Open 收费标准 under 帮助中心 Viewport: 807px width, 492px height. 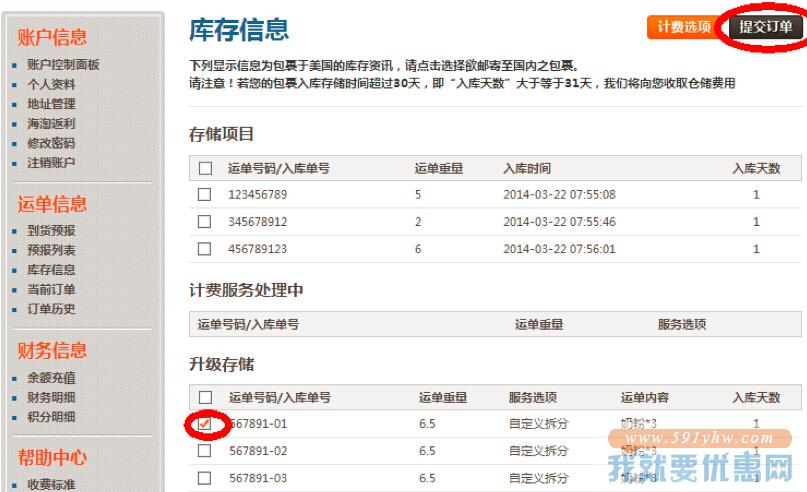51,485
